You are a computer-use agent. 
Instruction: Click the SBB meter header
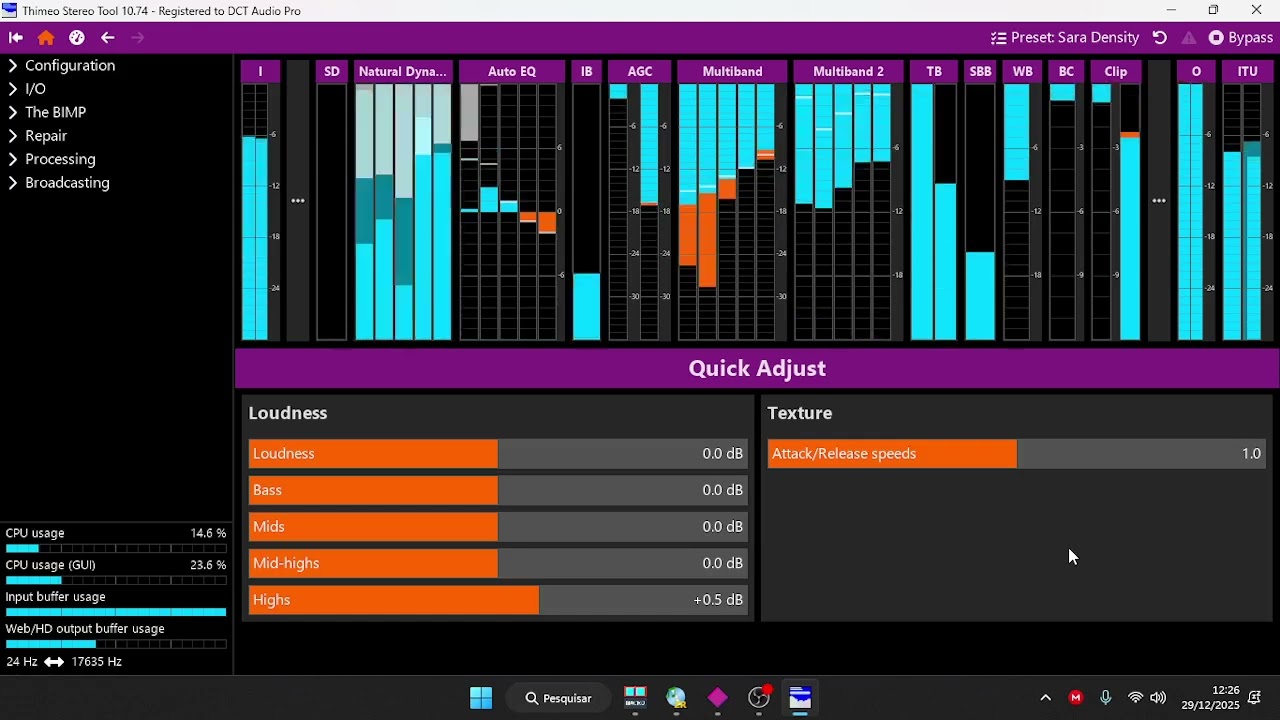click(x=980, y=71)
